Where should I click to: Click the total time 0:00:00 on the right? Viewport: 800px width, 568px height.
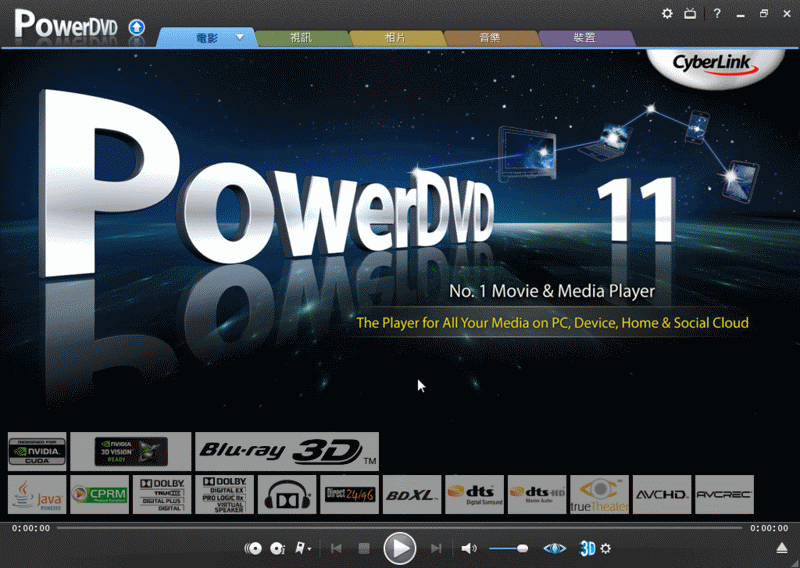click(x=769, y=528)
